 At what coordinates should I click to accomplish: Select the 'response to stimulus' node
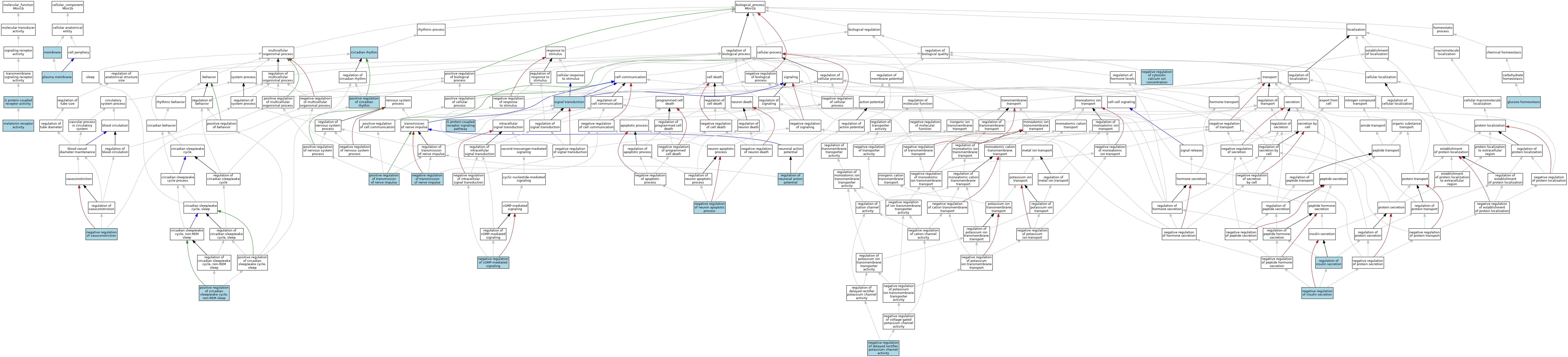pos(555,53)
